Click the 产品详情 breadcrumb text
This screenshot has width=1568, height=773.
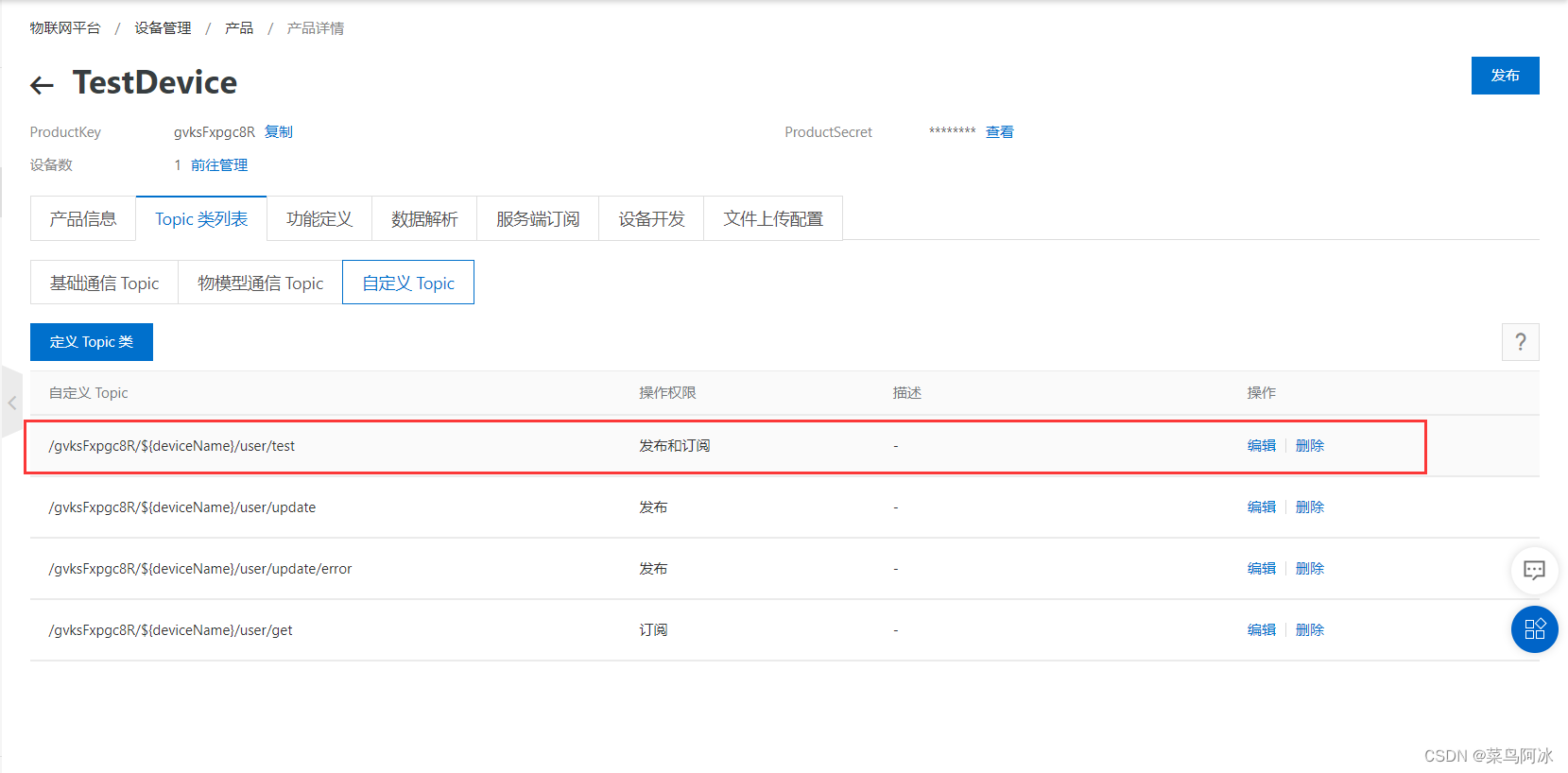tap(316, 28)
